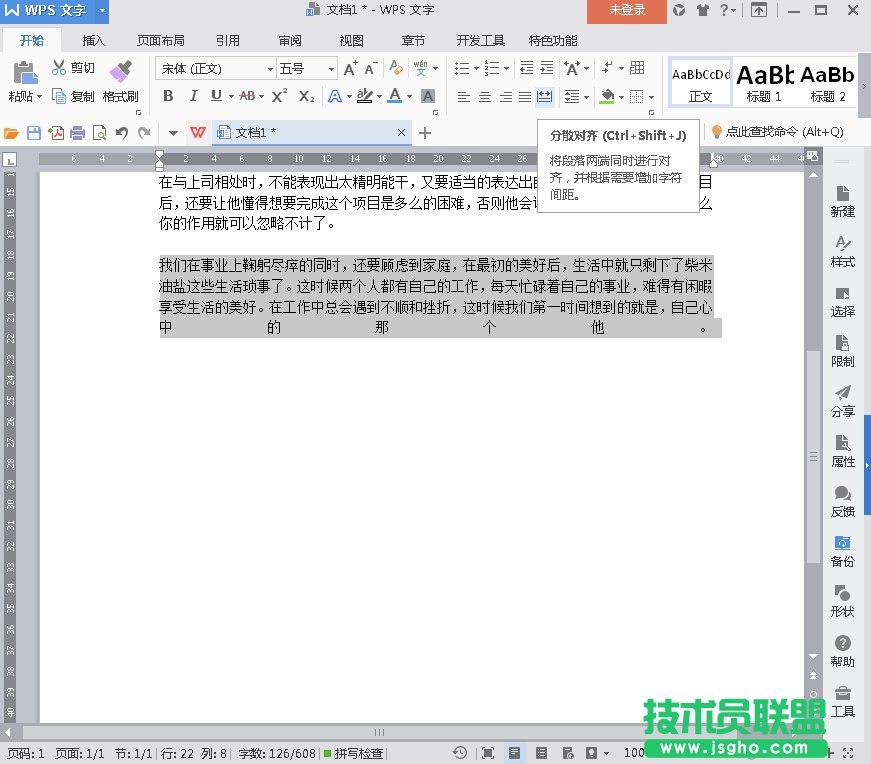
Task: Click the font color A swatch
Action: pos(394,96)
